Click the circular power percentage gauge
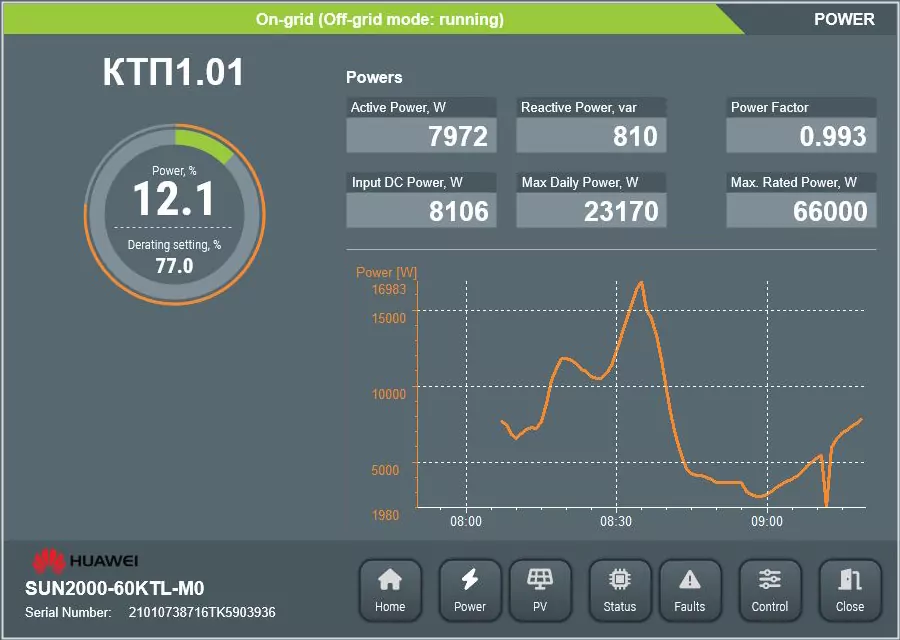900x640 pixels. pos(174,214)
